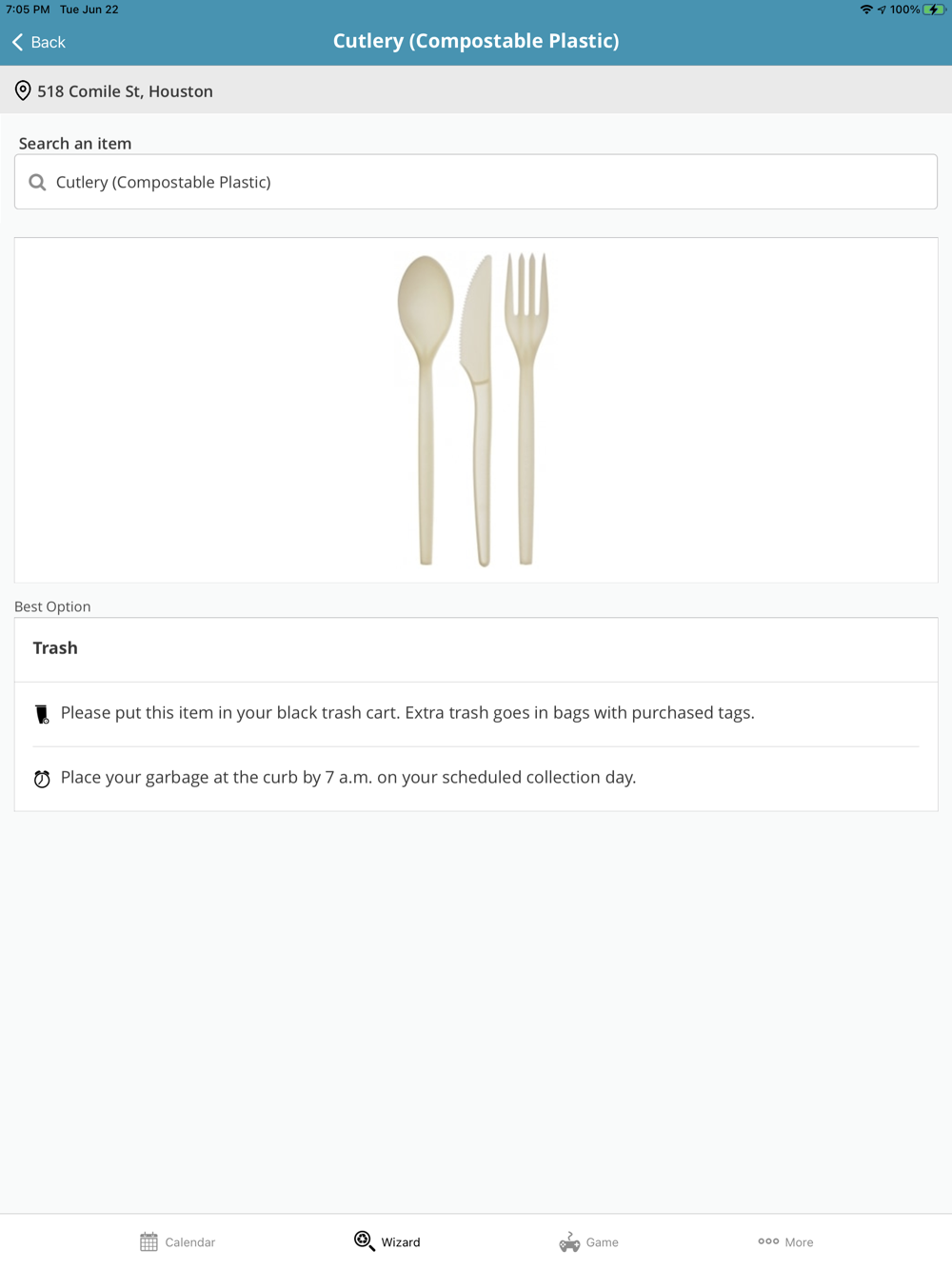This screenshot has width=952, height=1270.
Task: Click the battery status icon
Action: (x=934, y=10)
